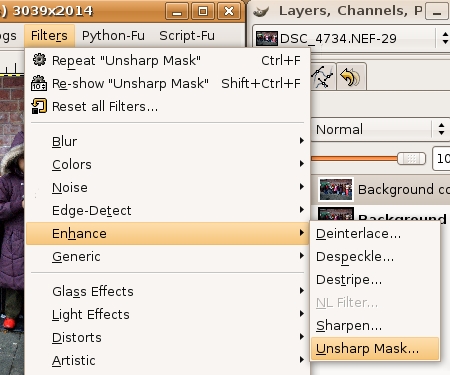
Task: Open the Paths tab icon
Action: (x=323, y=77)
